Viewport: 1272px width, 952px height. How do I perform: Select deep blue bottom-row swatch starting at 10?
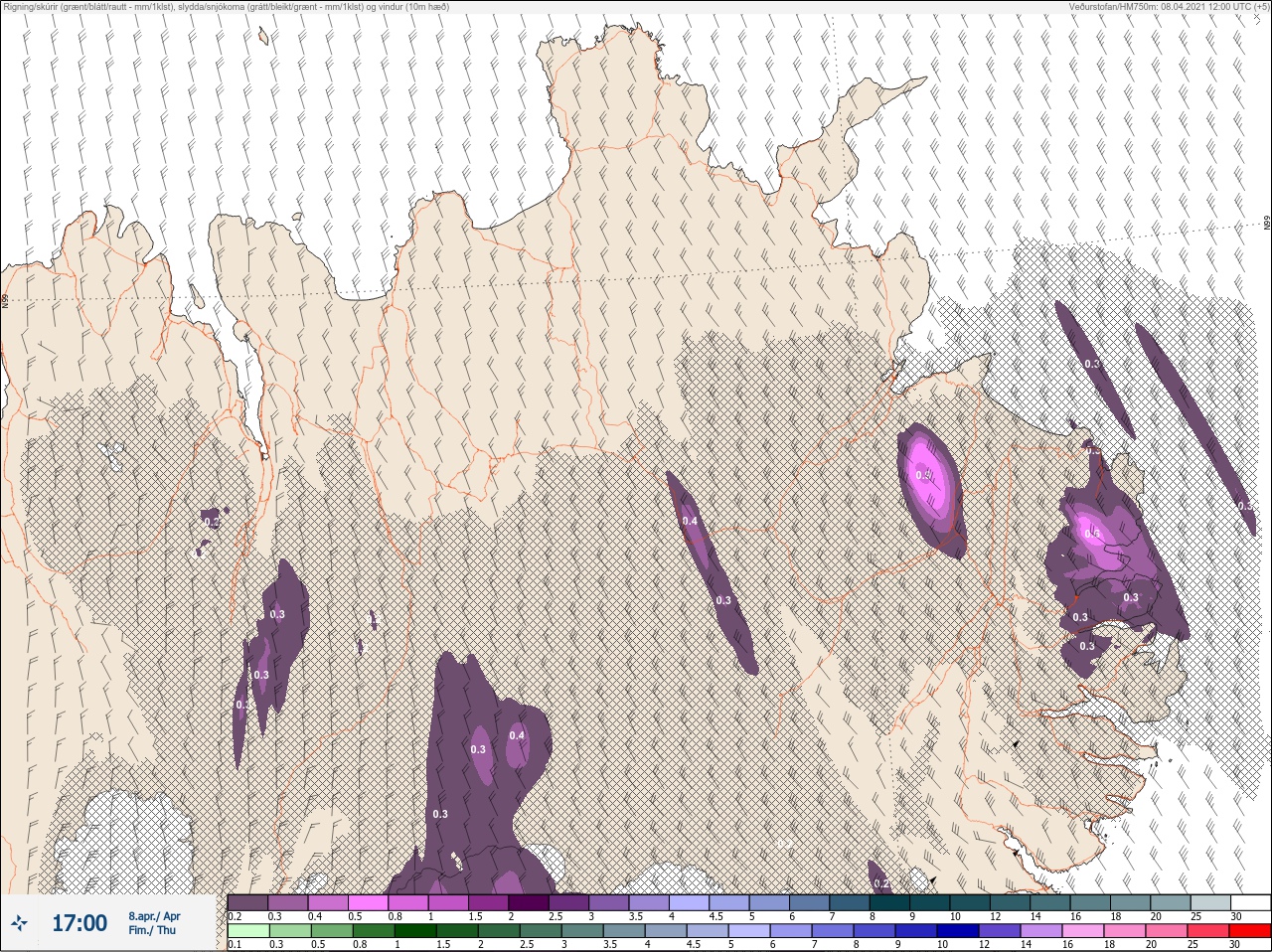(x=958, y=930)
